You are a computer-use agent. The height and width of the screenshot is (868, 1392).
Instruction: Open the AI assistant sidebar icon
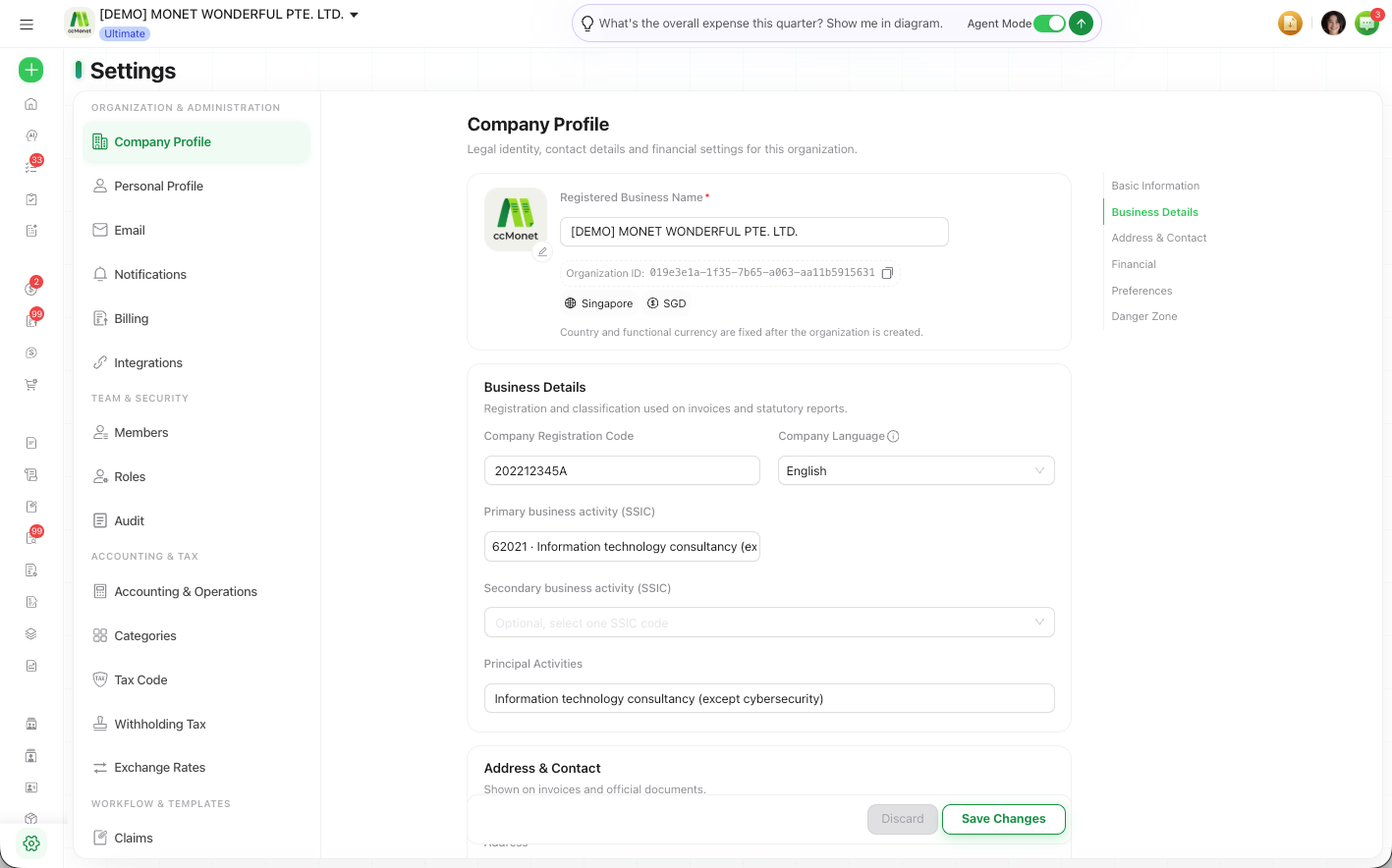pos(31,136)
